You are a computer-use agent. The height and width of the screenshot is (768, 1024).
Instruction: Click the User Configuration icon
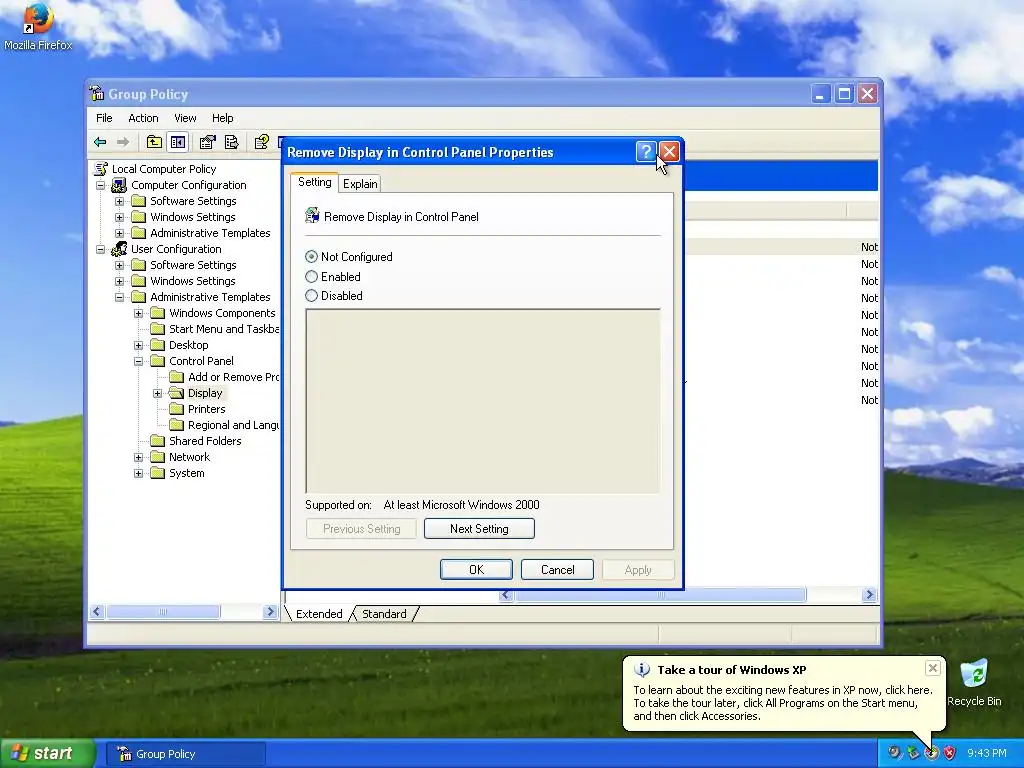click(119, 249)
